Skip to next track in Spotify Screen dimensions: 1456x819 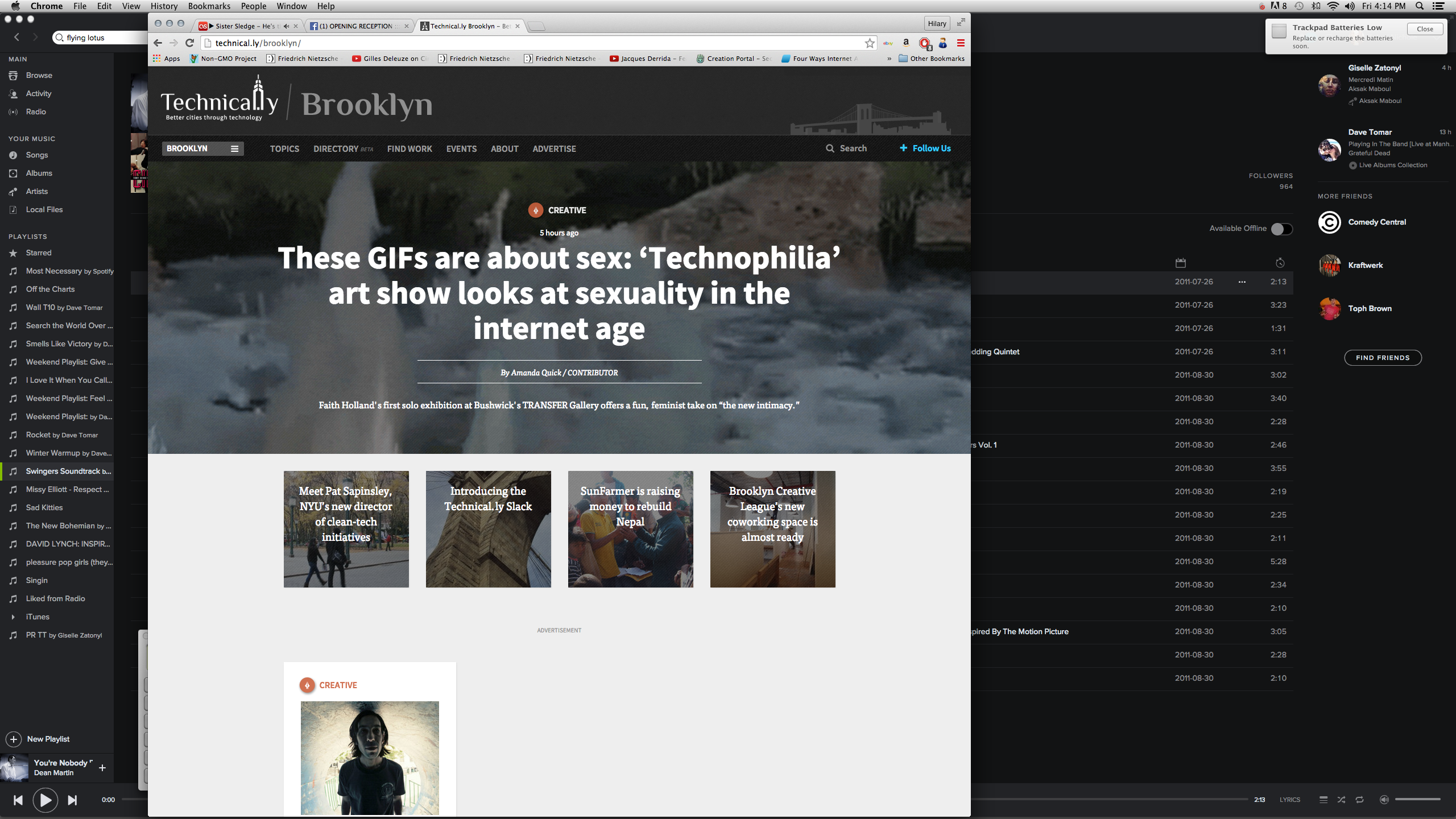(x=72, y=800)
